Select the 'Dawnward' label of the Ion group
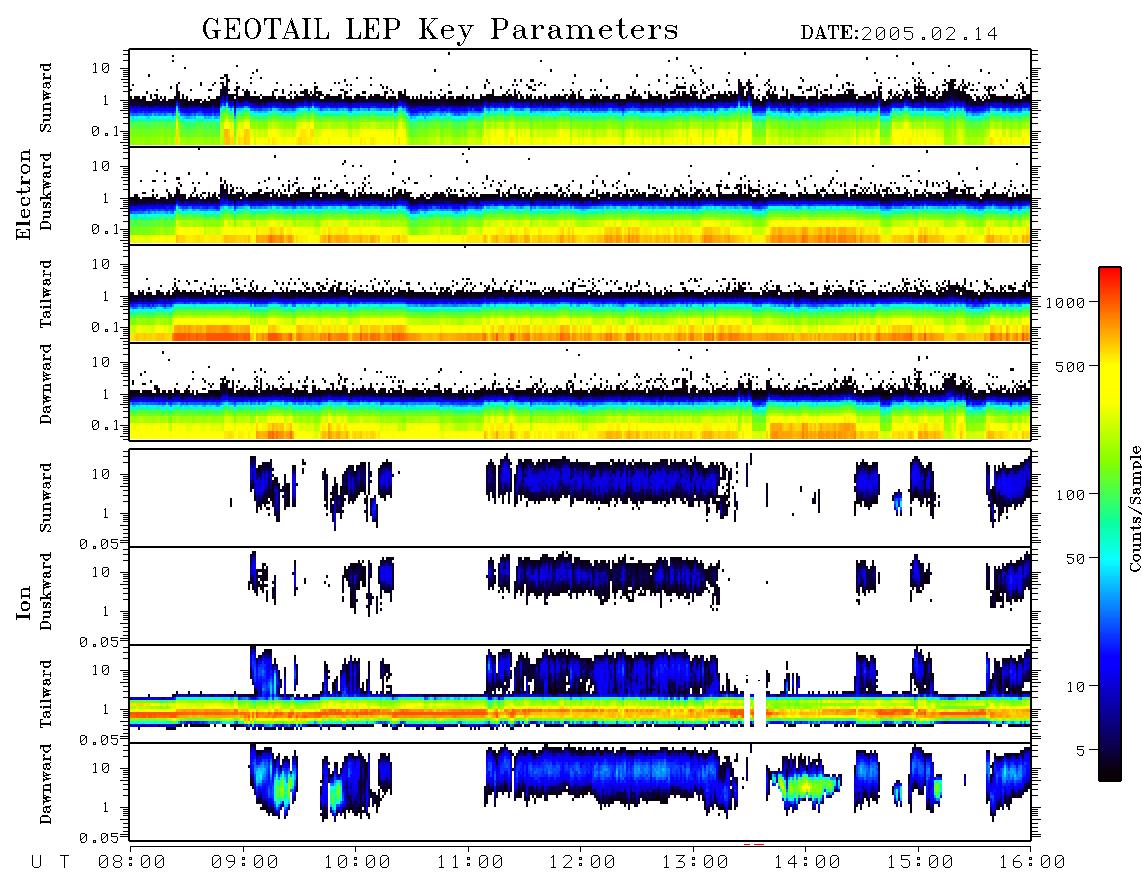Image resolution: width=1142 pixels, height=880 pixels. (x=46, y=784)
